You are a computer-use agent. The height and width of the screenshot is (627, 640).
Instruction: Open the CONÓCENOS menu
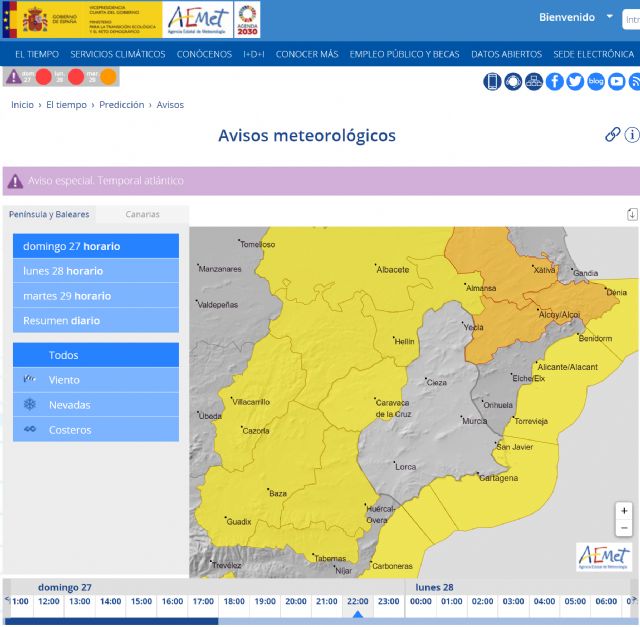[204, 54]
